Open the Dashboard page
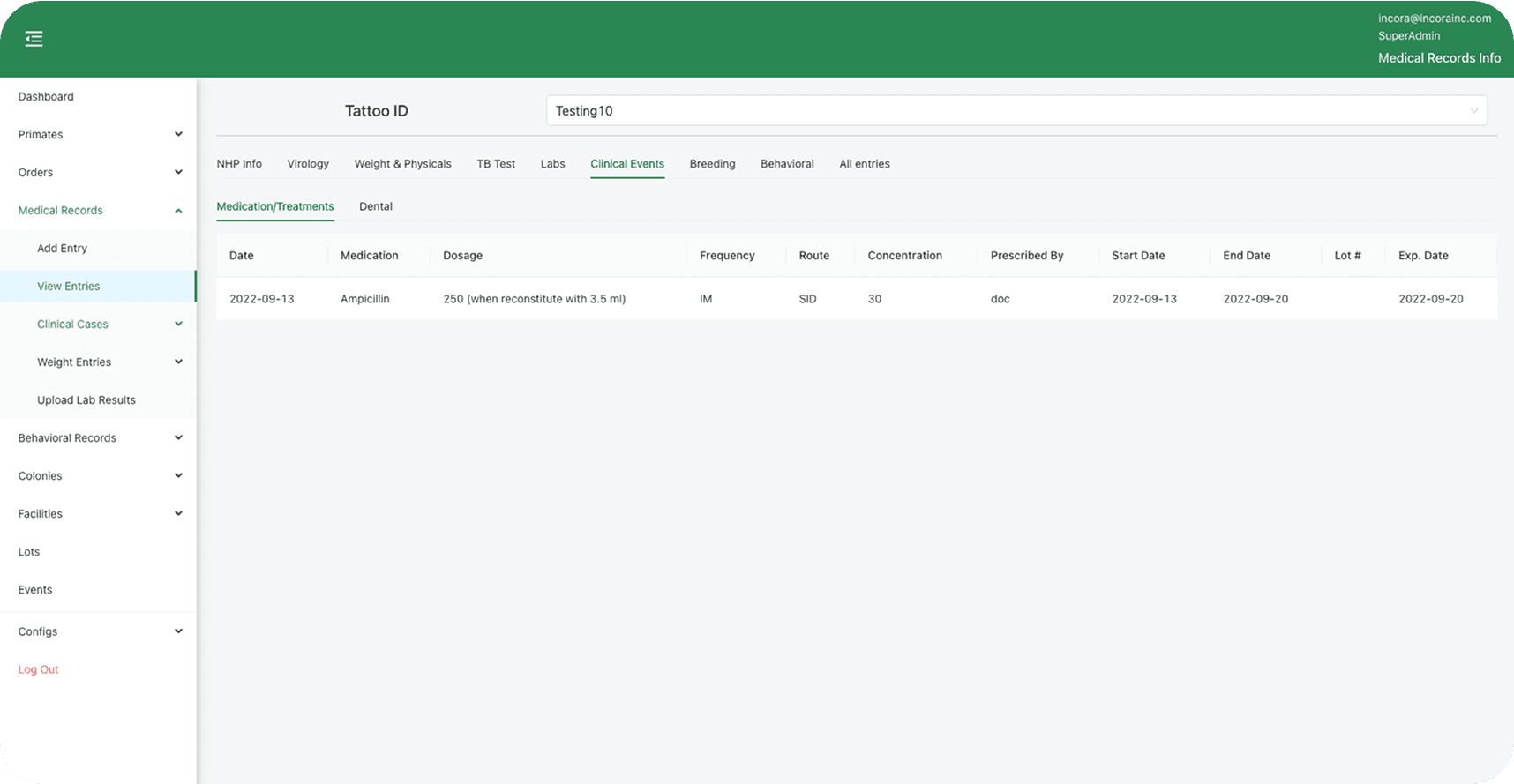 (x=46, y=97)
